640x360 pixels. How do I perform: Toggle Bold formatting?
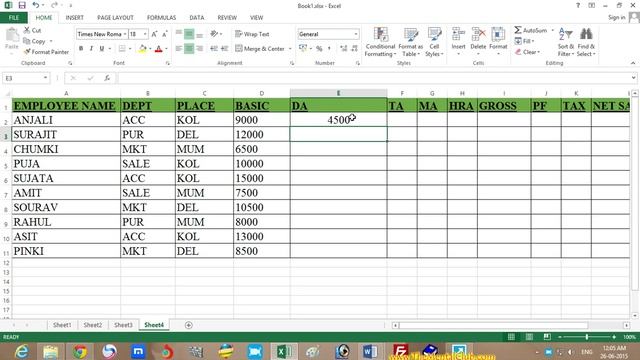(81, 49)
